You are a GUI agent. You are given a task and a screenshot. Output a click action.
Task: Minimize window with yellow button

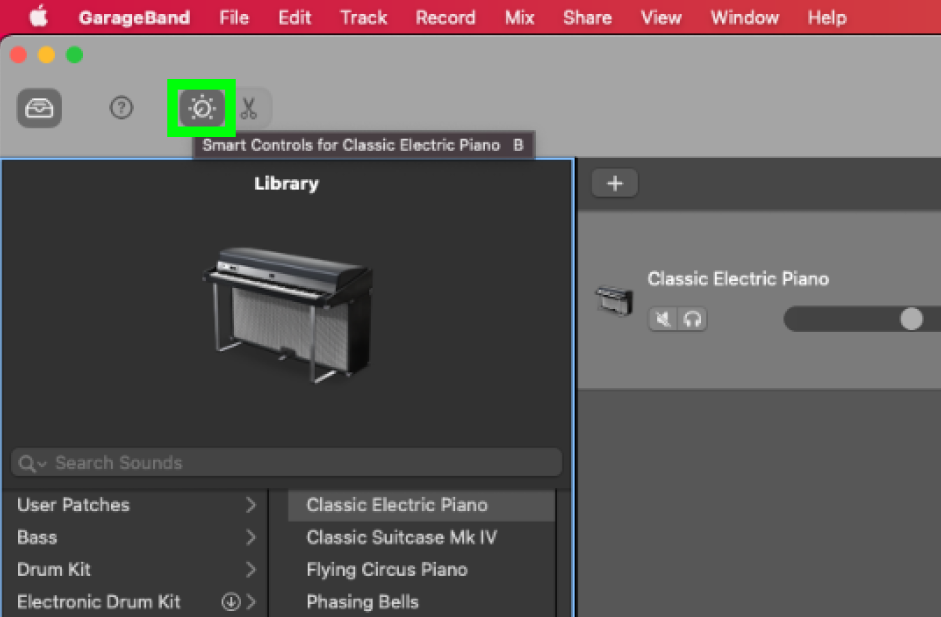[x=47, y=55]
